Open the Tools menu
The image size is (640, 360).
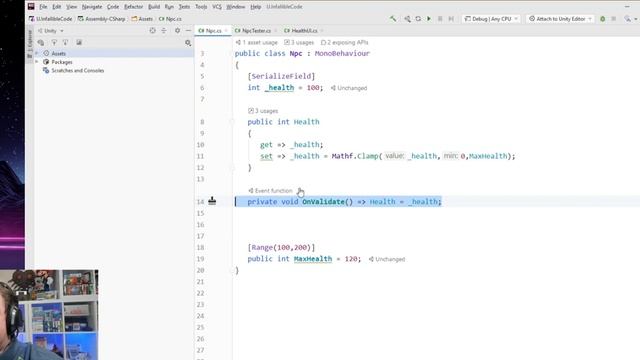(x=201, y=7)
